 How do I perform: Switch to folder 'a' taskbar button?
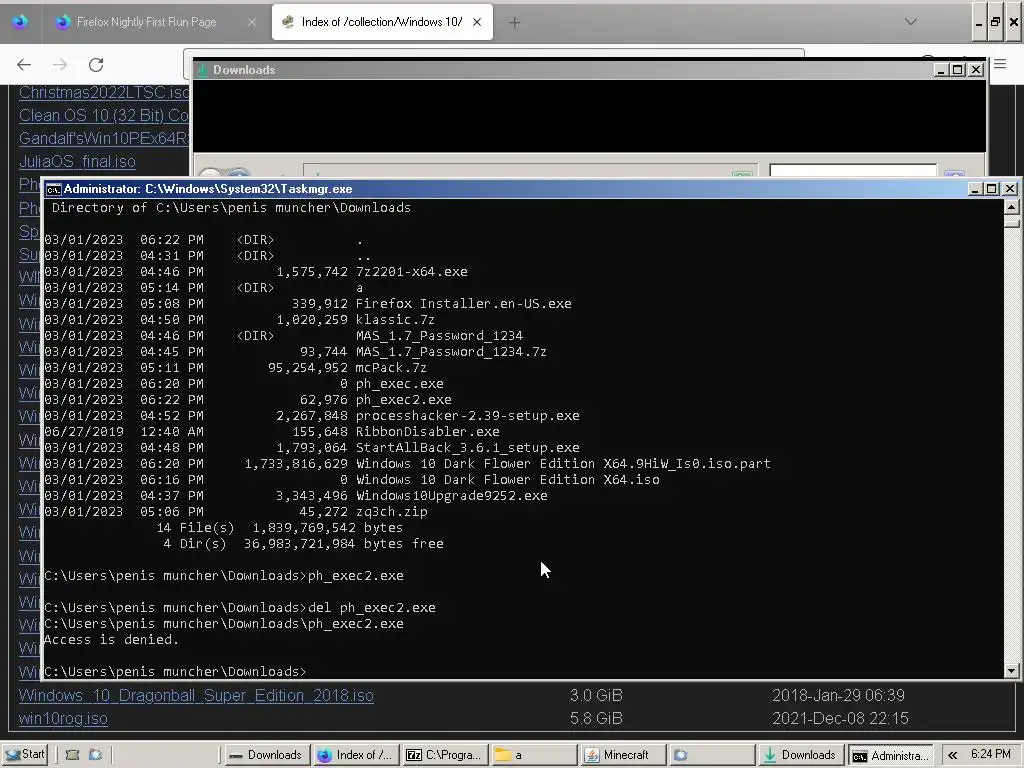point(534,755)
